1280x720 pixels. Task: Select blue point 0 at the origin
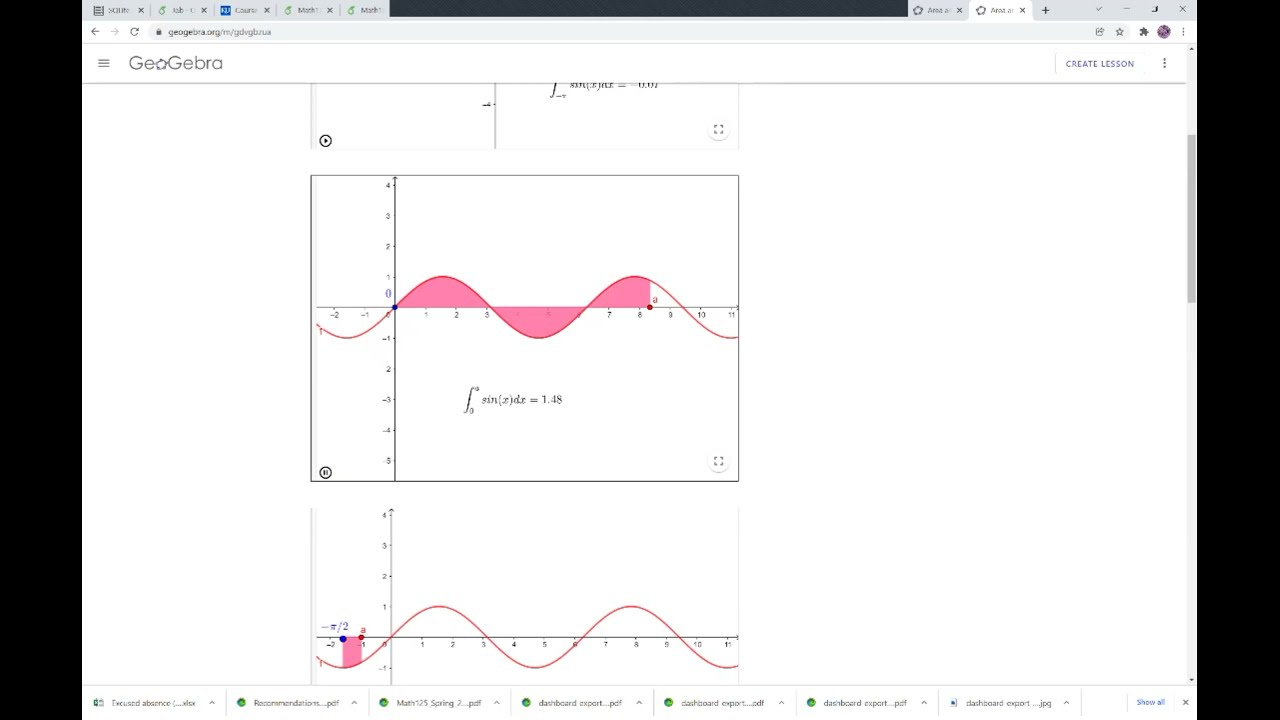coord(395,307)
